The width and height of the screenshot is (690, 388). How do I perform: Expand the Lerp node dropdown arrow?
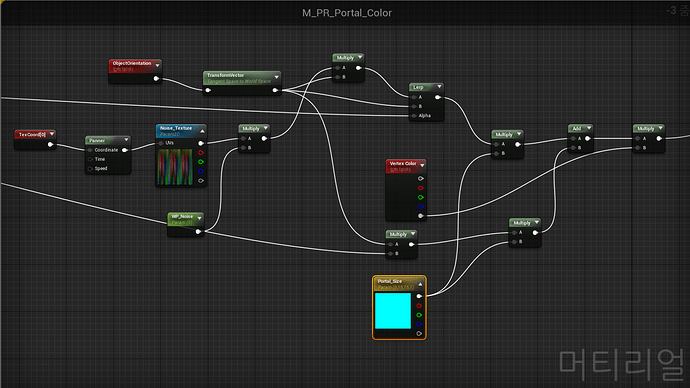[439, 87]
